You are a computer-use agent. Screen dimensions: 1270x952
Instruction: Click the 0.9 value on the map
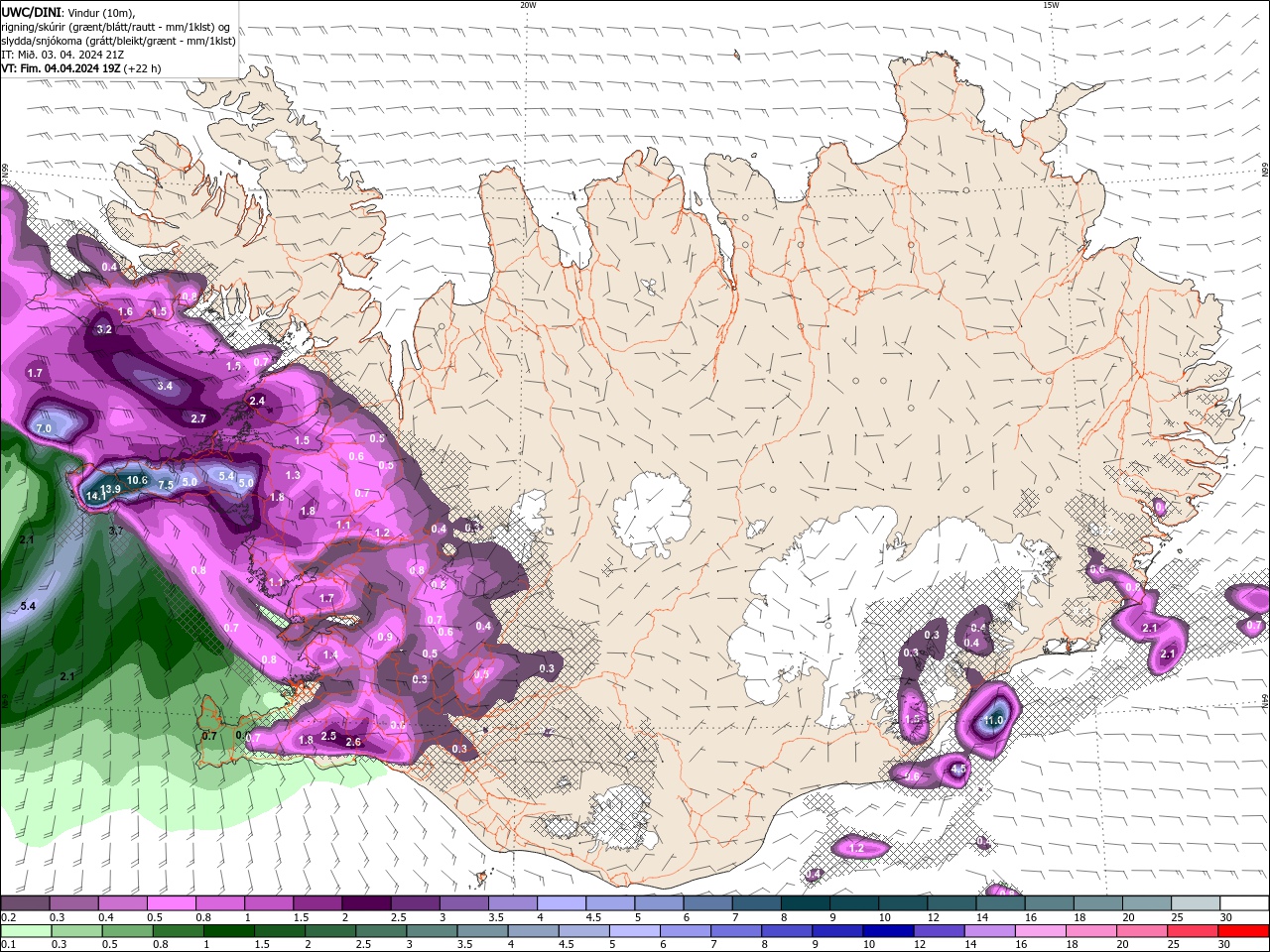(x=386, y=637)
